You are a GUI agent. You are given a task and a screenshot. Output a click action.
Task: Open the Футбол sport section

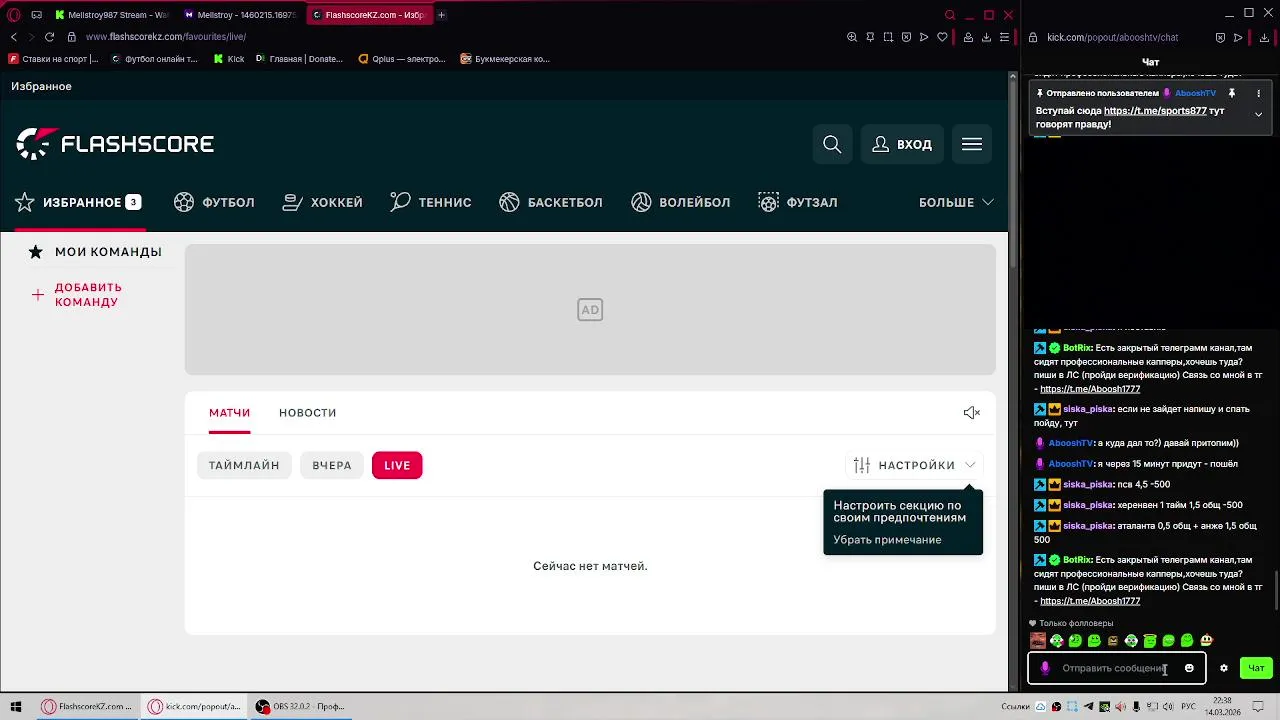[214, 202]
